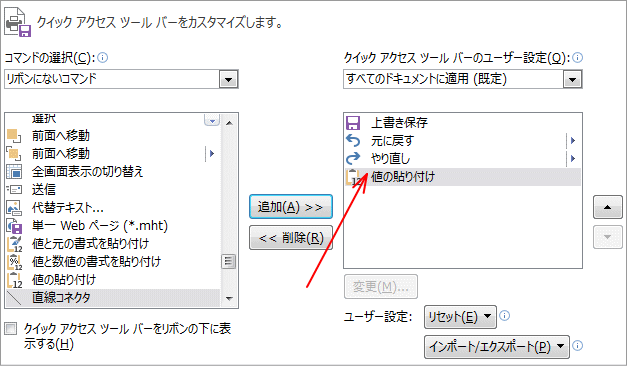Click the single web page mht icon

click(14, 226)
